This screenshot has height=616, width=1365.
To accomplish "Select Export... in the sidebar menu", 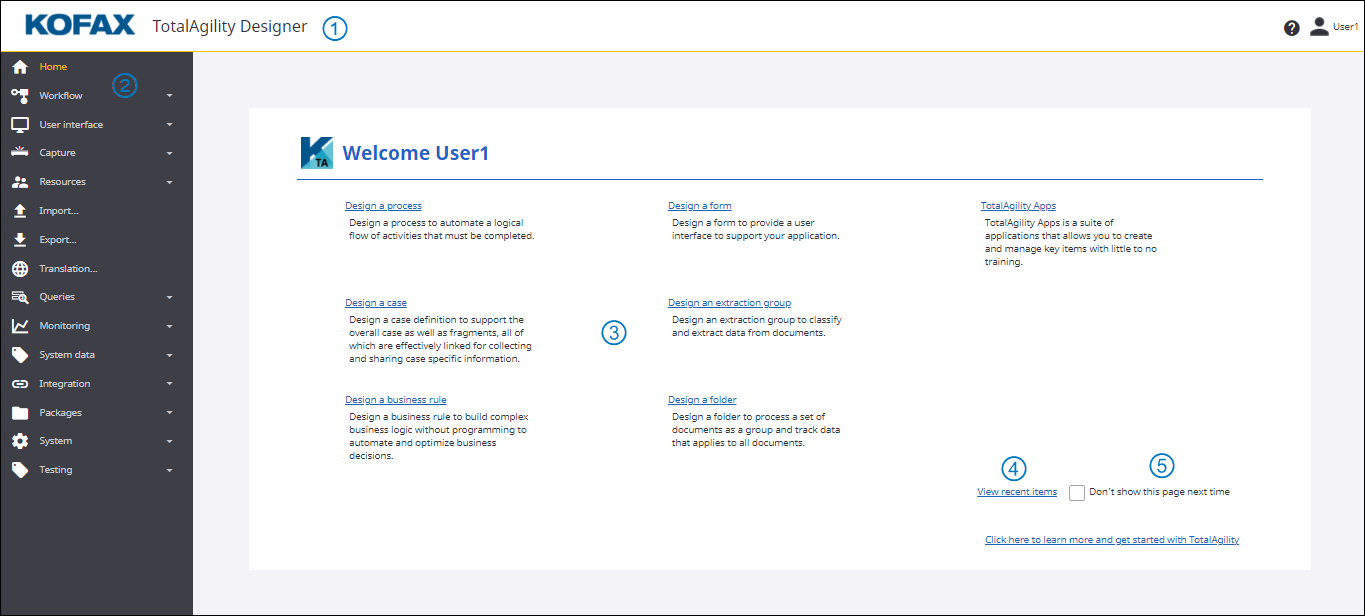I will pos(58,240).
